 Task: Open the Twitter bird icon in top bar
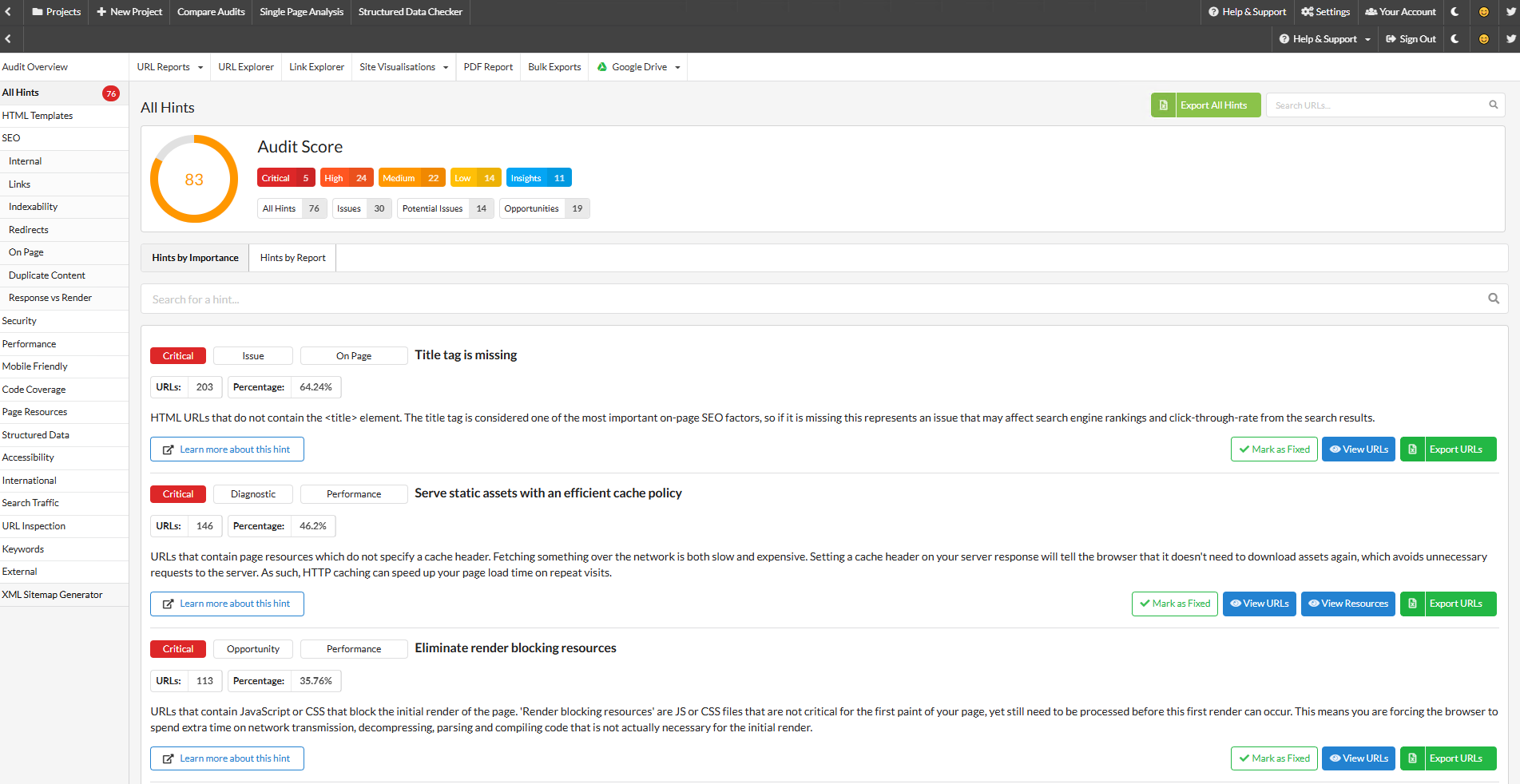(1510, 12)
